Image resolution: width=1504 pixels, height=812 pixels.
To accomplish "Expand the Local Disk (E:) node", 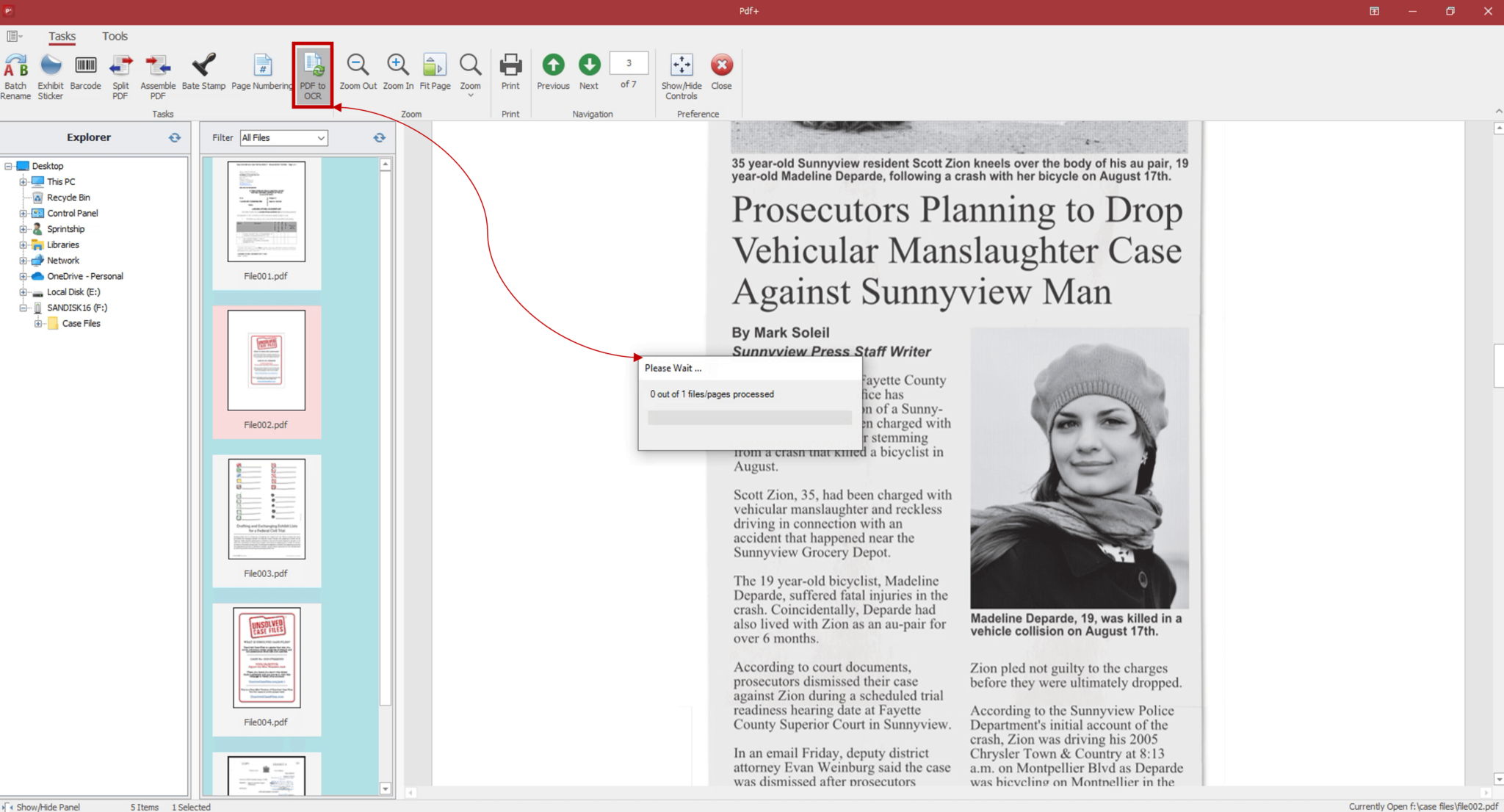I will coord(23,292).
